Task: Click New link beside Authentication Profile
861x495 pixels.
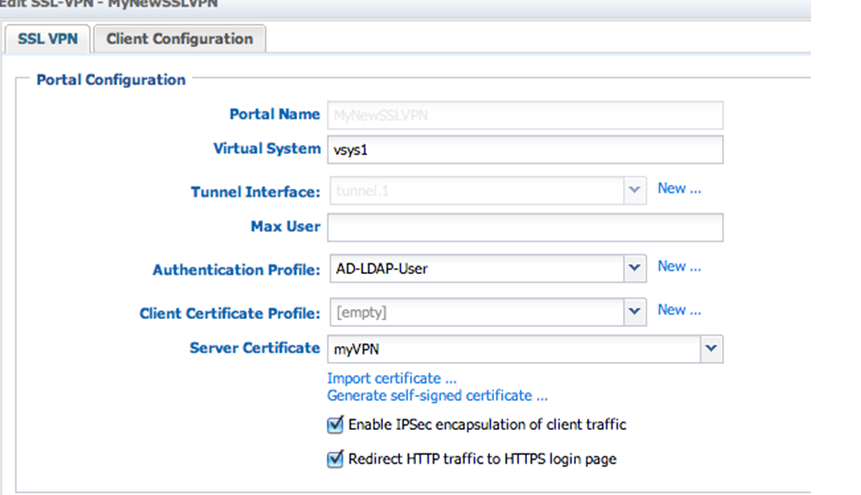Action: tap(679, 266)
